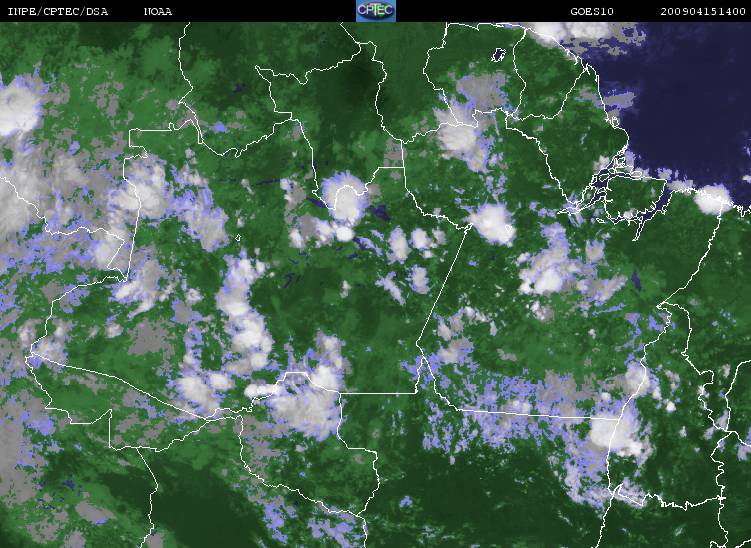Click the CPTEC logo in the header
The height and width of the screenshot is (548, 751).
point(375,10)
